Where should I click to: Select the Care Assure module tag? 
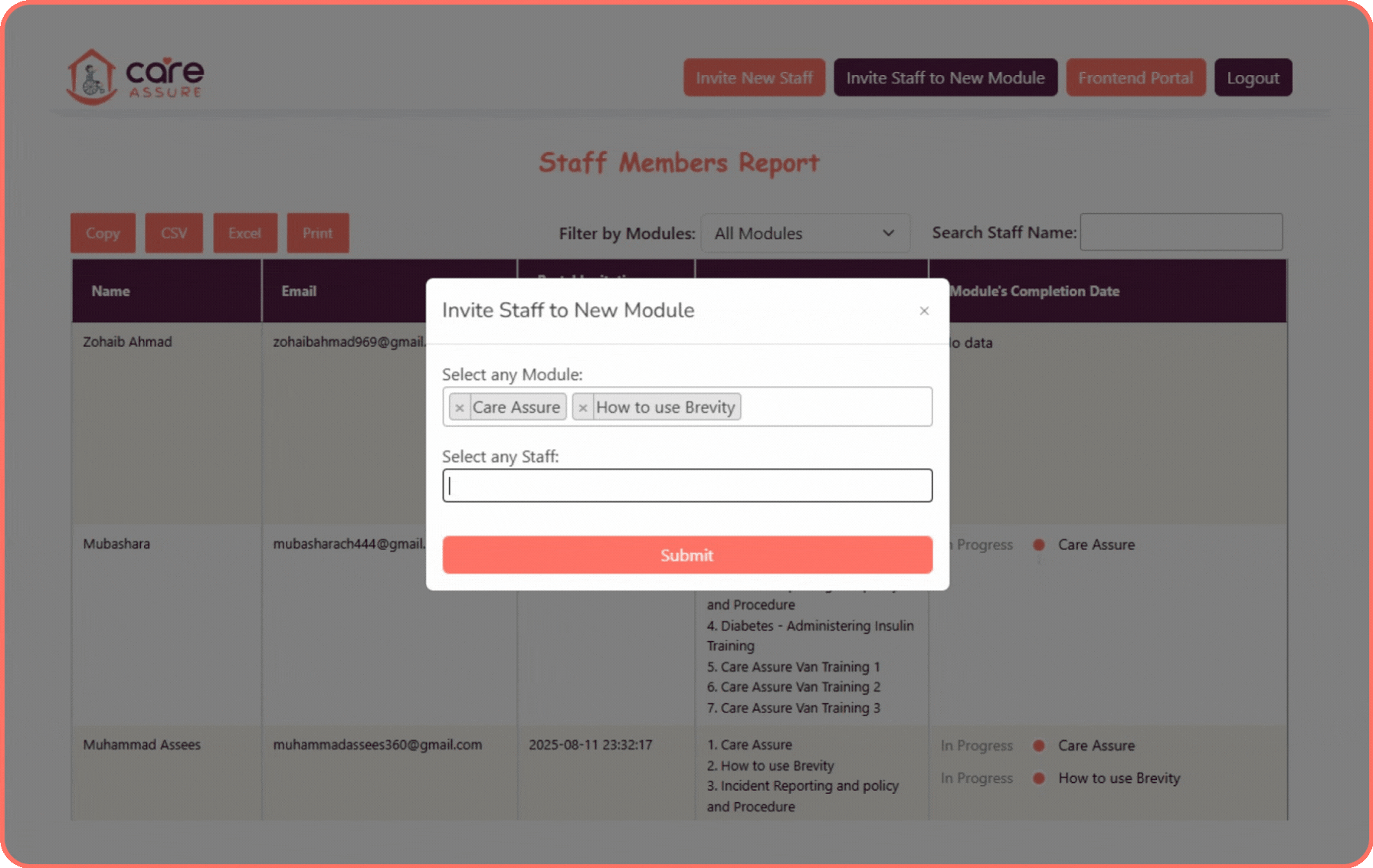tap(516, 407)
